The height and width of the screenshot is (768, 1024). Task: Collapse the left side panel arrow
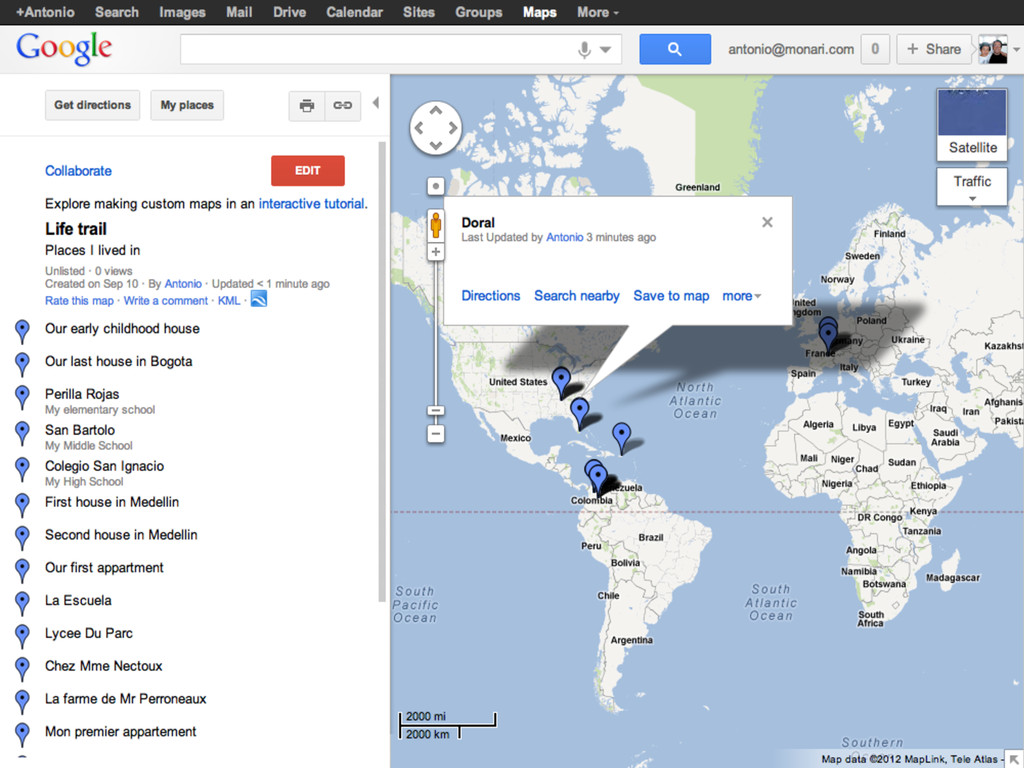click(x=376, y=103)
